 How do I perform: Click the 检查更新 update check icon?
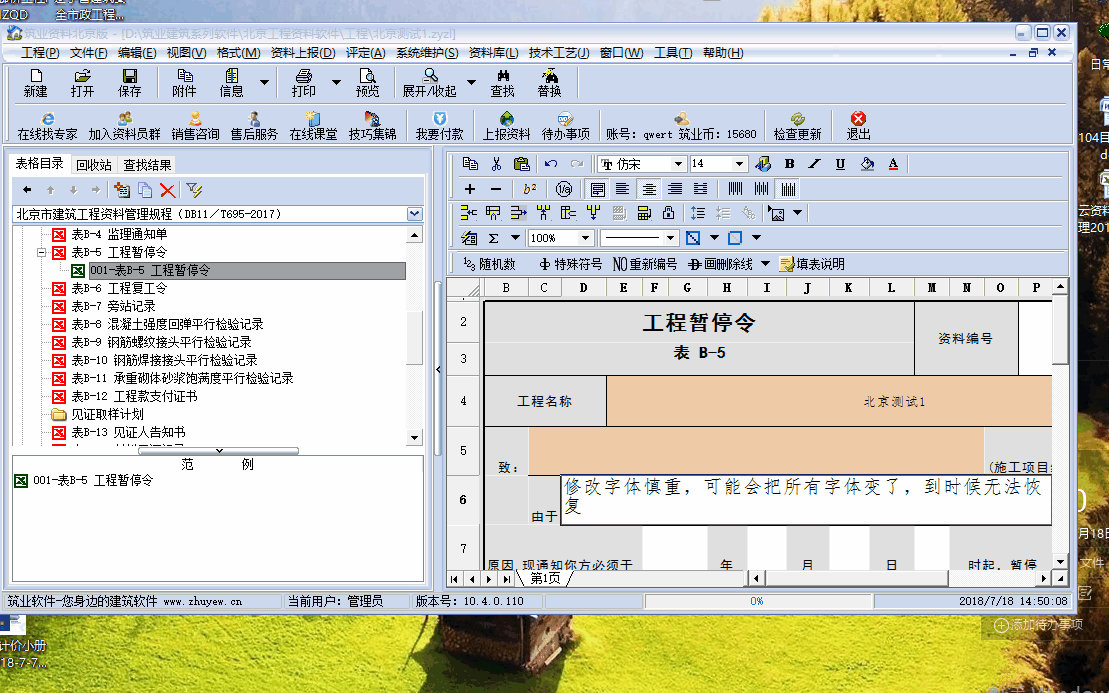[x=797, y=125]
